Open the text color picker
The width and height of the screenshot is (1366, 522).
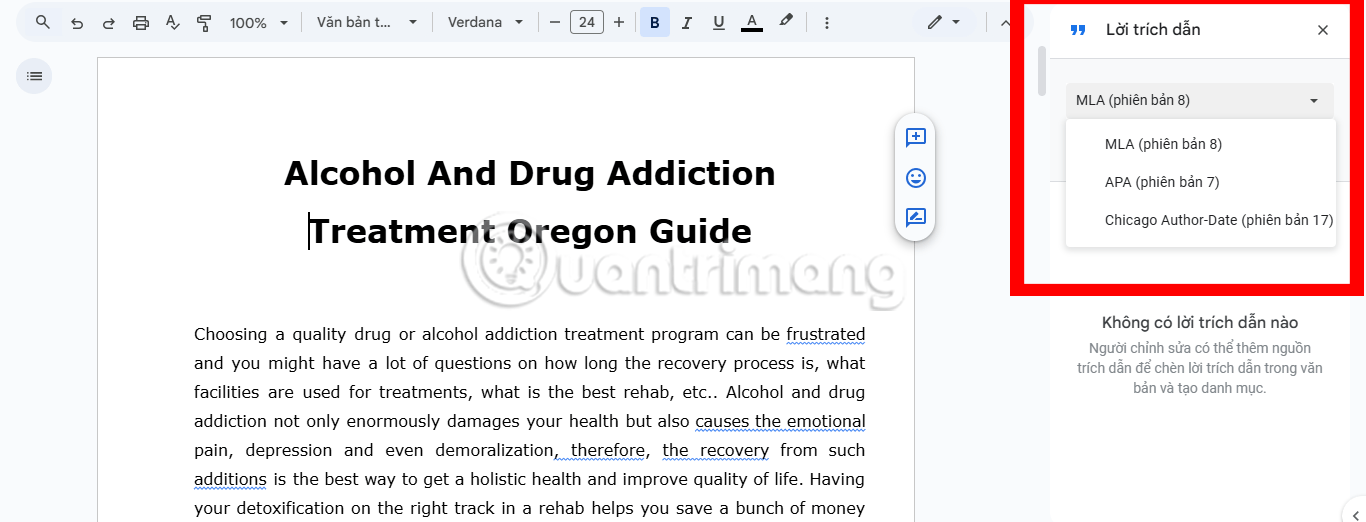pyautogui.click(x=752, y=22)
